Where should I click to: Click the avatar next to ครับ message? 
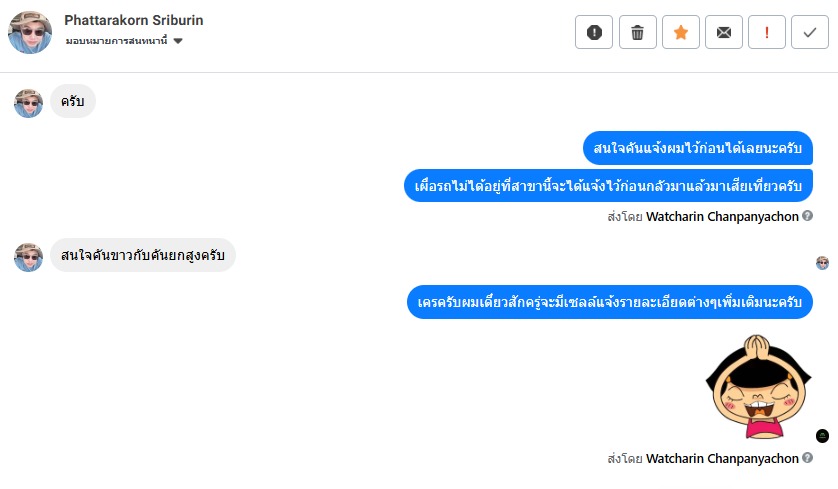click(28, 102)
